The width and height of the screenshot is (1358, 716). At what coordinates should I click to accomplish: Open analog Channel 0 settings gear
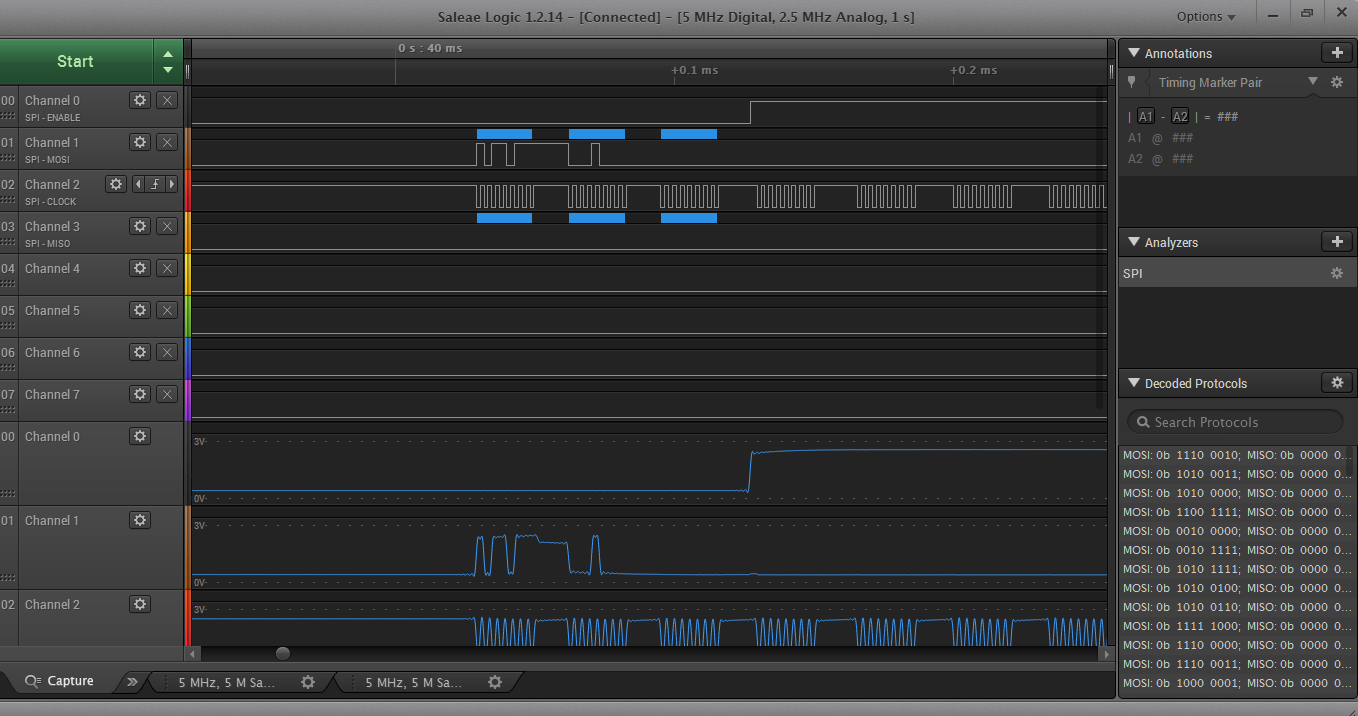click(x=140, y=436)
